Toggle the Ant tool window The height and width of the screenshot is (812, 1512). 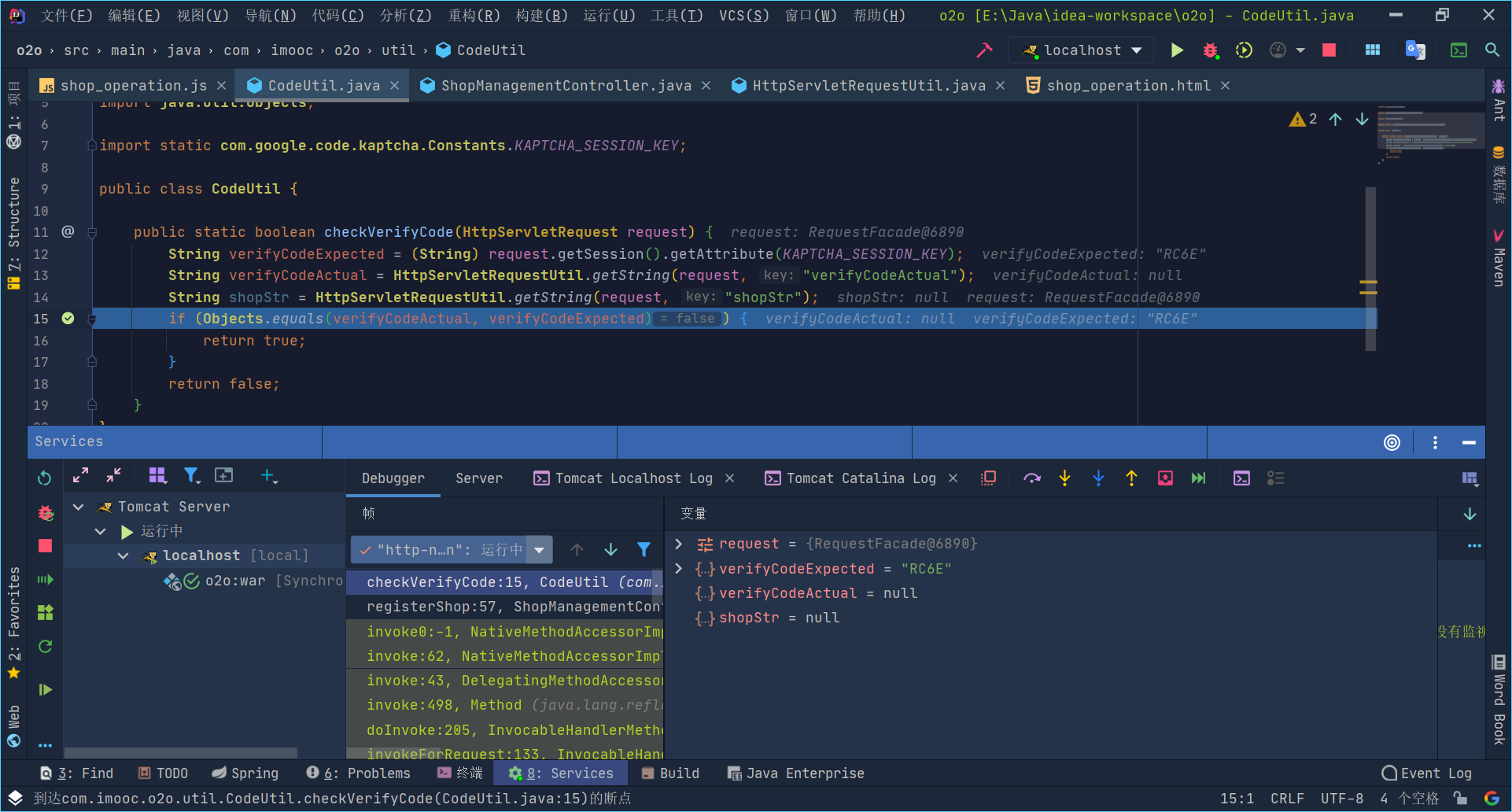click(1499, 100)
